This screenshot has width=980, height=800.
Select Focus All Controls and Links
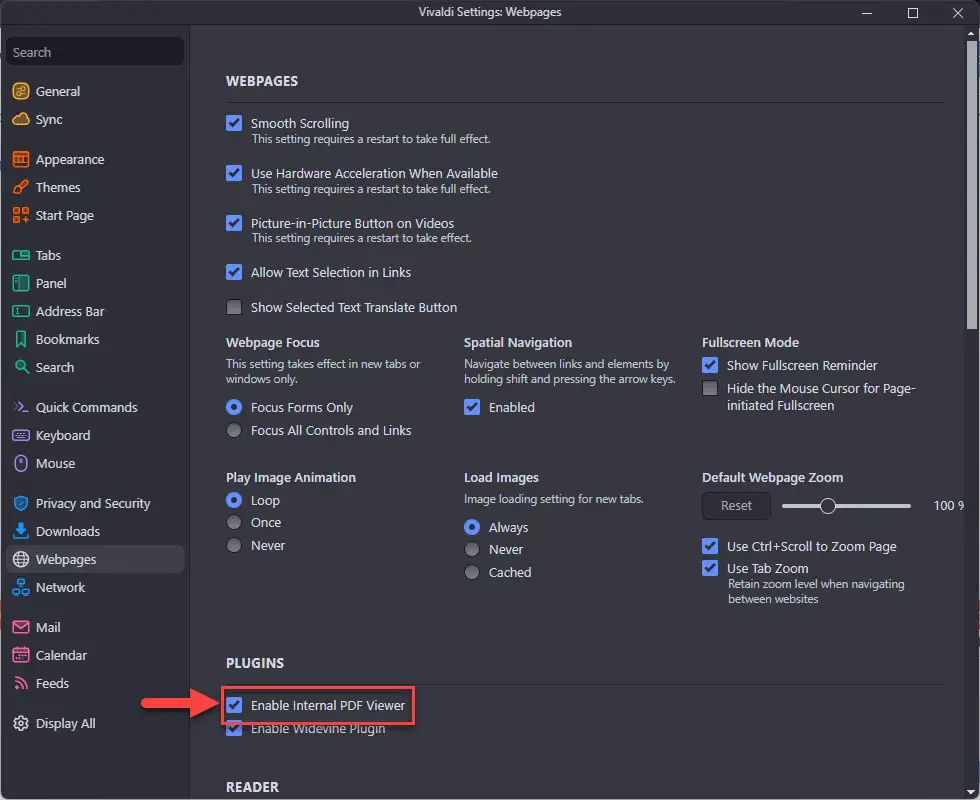click(x=234, y=431)
